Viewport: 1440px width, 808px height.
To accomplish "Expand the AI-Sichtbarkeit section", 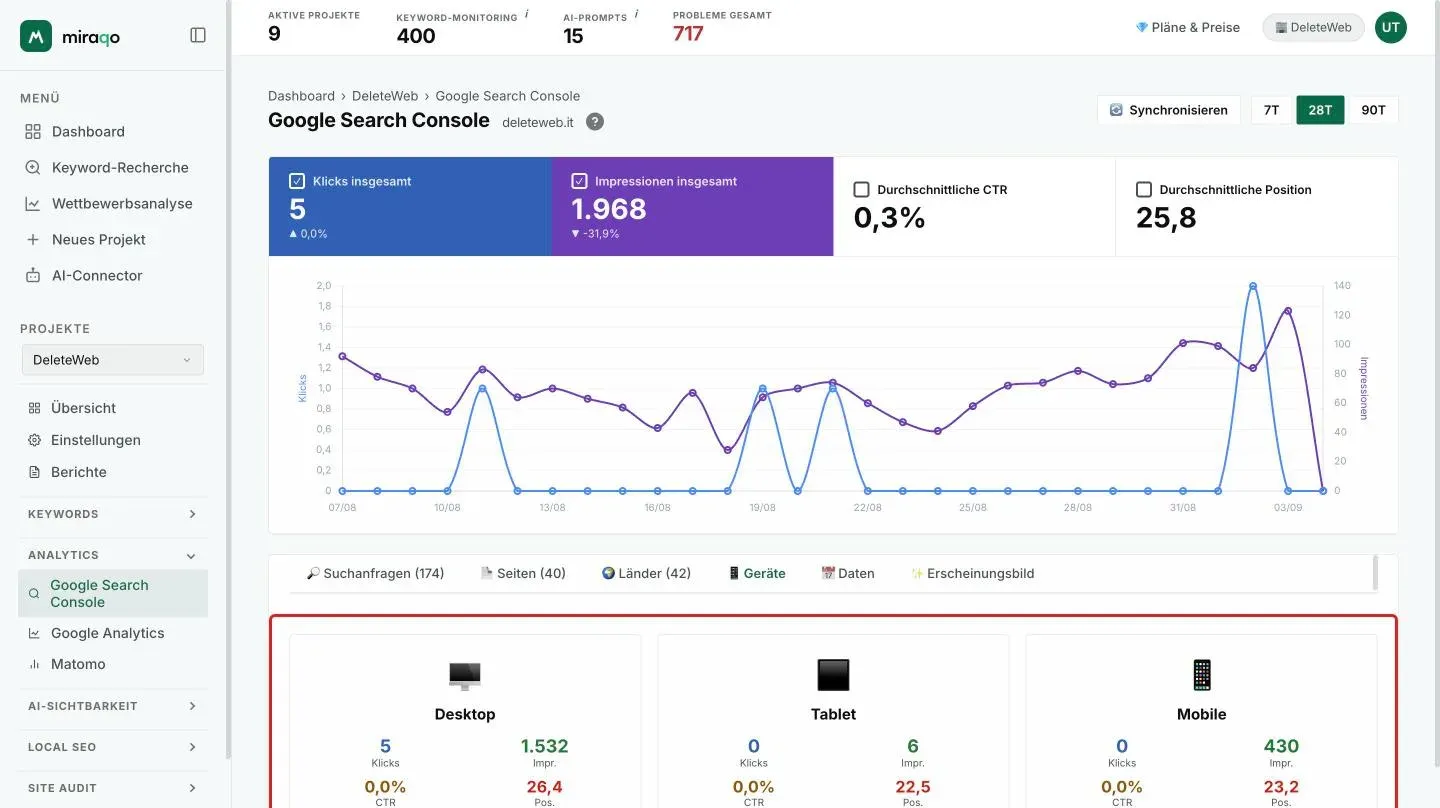I will (113, 706).
